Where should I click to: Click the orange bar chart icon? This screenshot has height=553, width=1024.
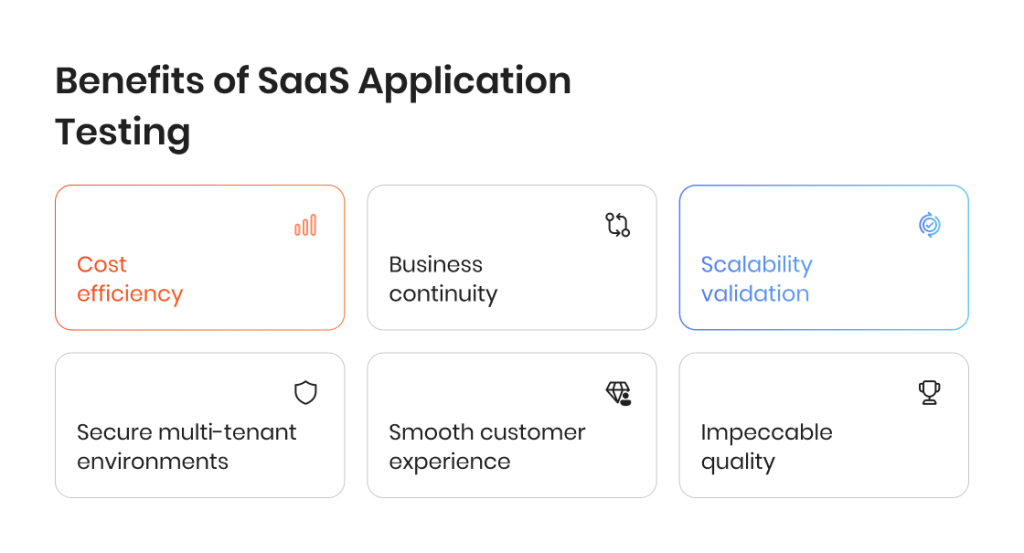coord(306,225)
